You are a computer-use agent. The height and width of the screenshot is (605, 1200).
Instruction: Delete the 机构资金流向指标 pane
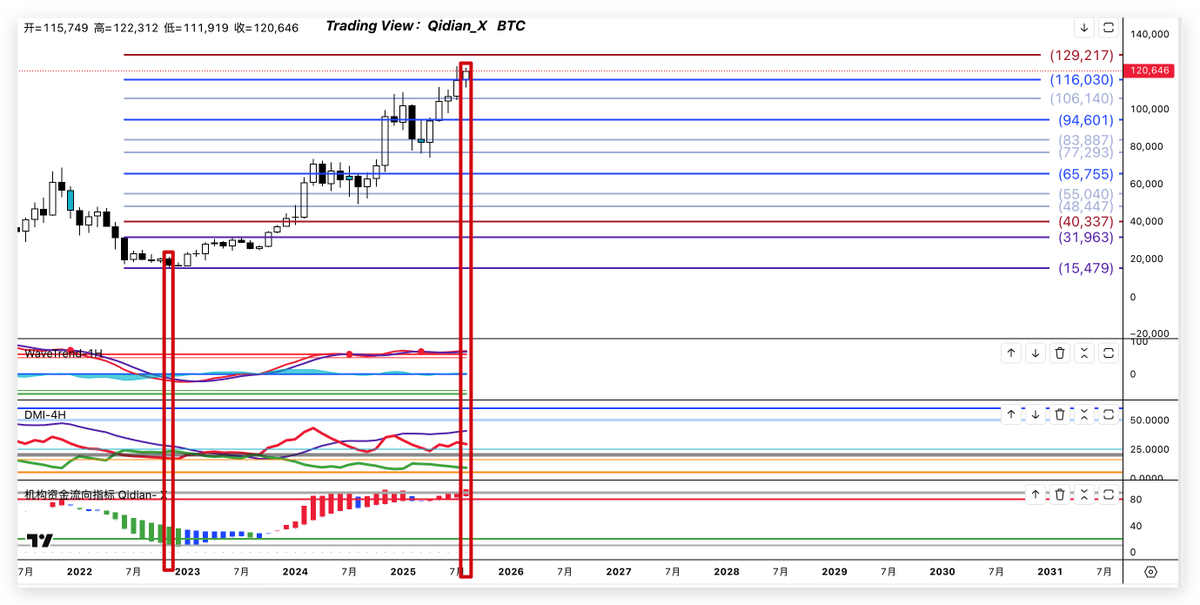[x=1060, y=494]
